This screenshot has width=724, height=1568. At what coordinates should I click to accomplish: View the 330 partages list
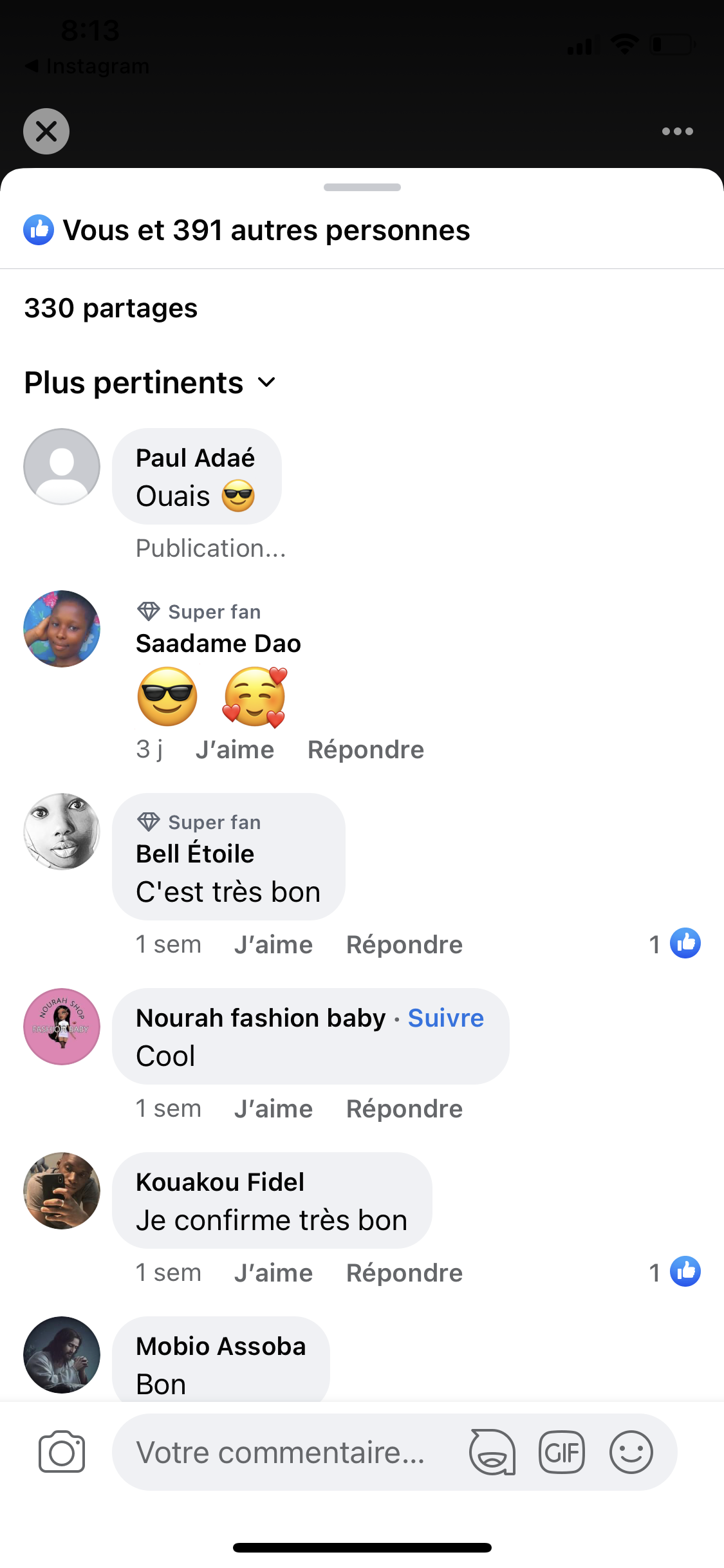[111, 308]
